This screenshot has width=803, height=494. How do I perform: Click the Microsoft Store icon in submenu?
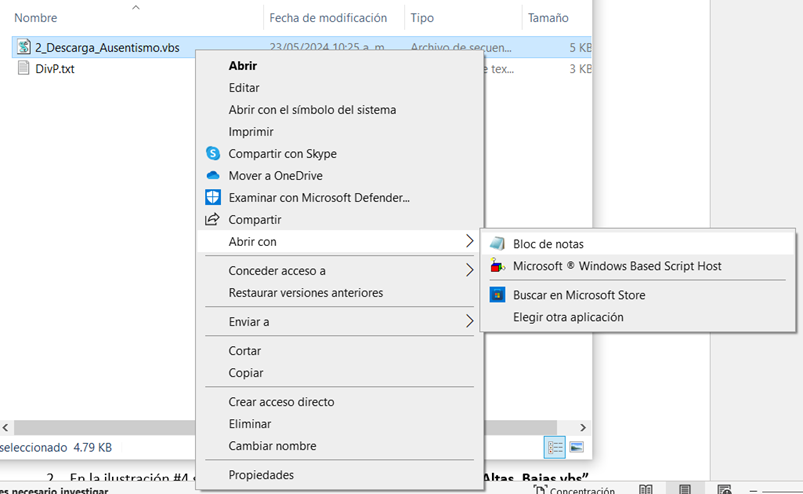click(497, 295)
